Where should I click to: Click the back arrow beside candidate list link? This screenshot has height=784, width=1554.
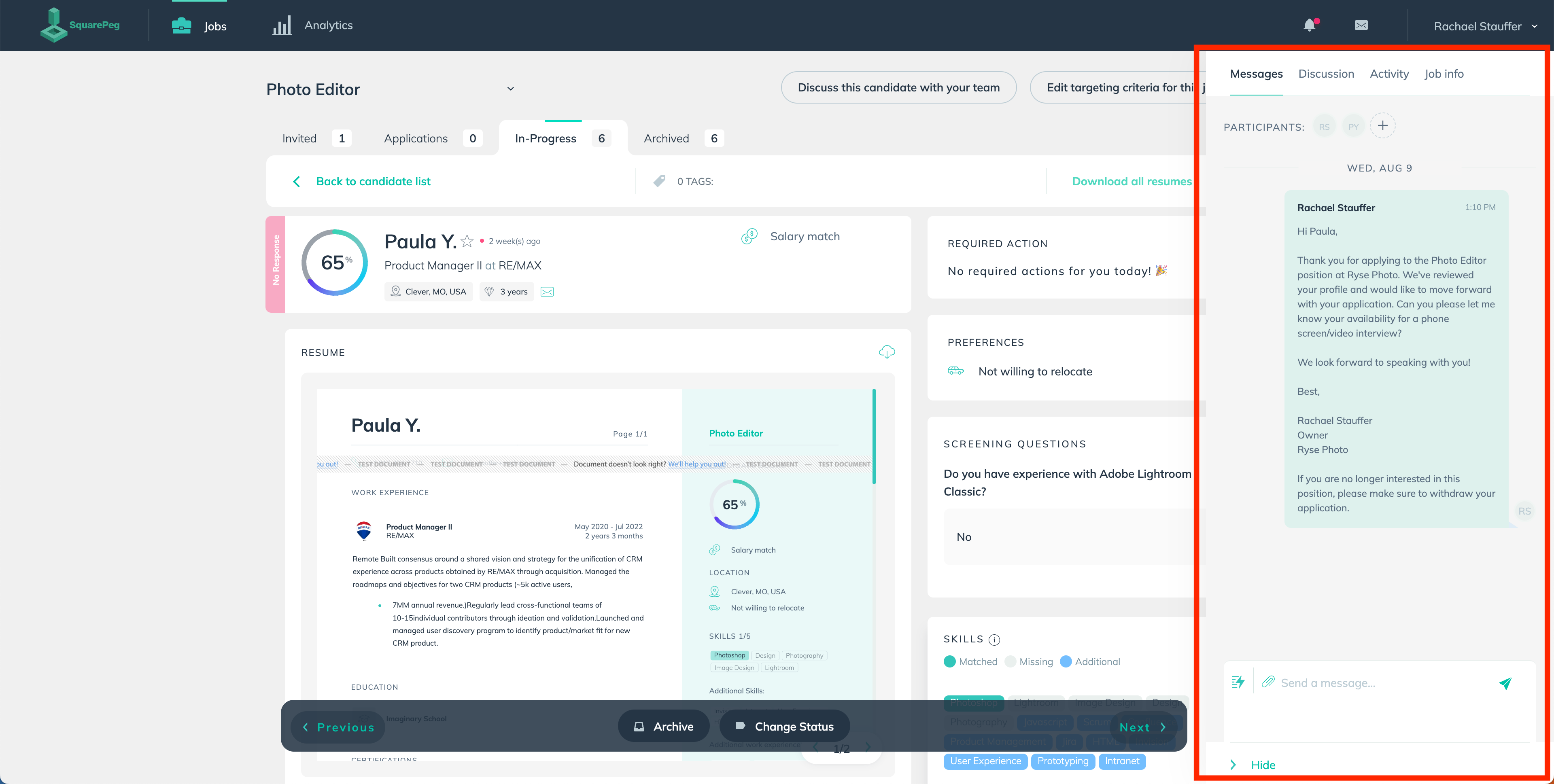(x=296, y=182)
